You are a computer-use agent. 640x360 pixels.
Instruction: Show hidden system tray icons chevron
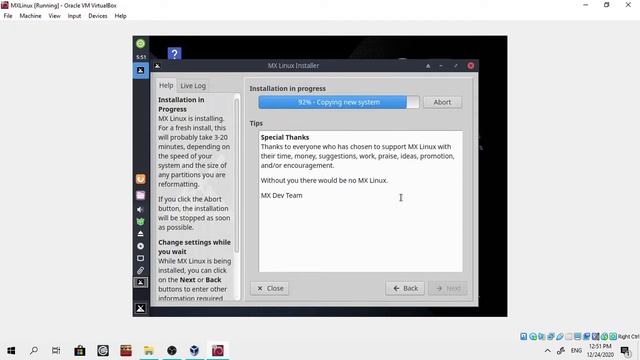point(547,351)
